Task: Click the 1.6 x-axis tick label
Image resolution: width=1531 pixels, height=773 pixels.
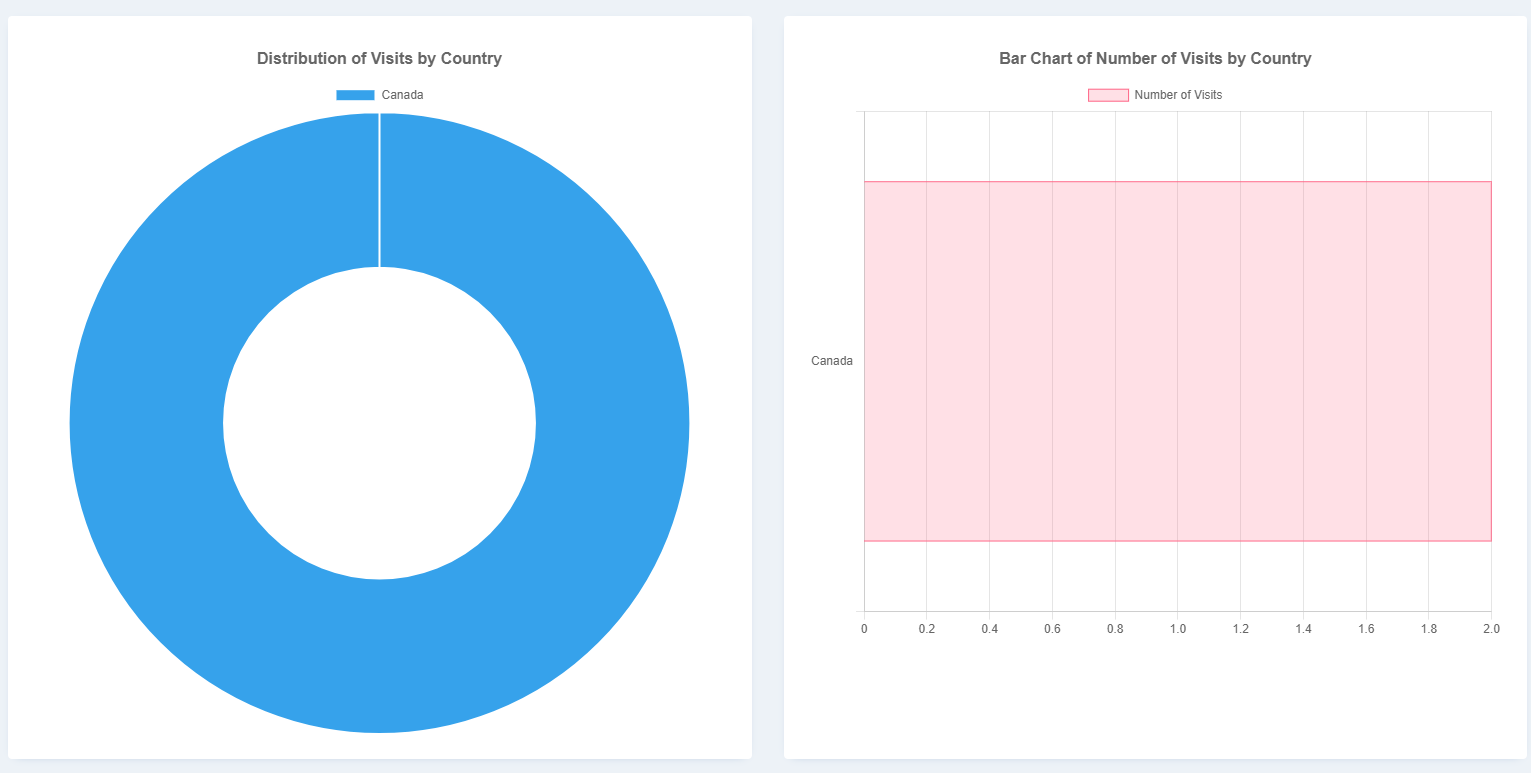Action: pyautogui.click(x=1366, y=629)
